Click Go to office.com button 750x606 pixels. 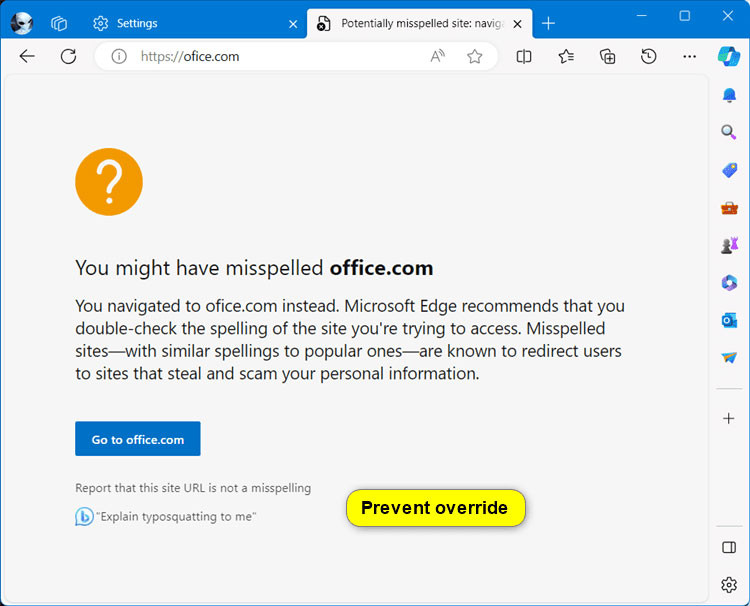coord(138,439)
